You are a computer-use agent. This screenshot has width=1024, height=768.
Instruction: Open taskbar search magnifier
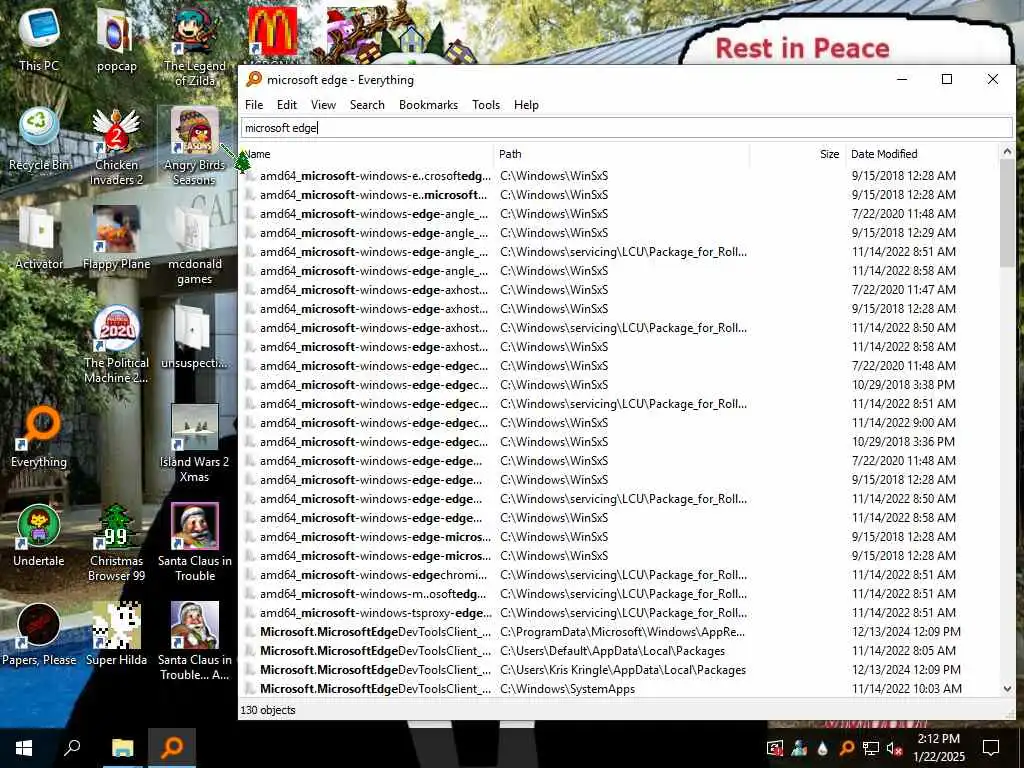tap(72, 748)
